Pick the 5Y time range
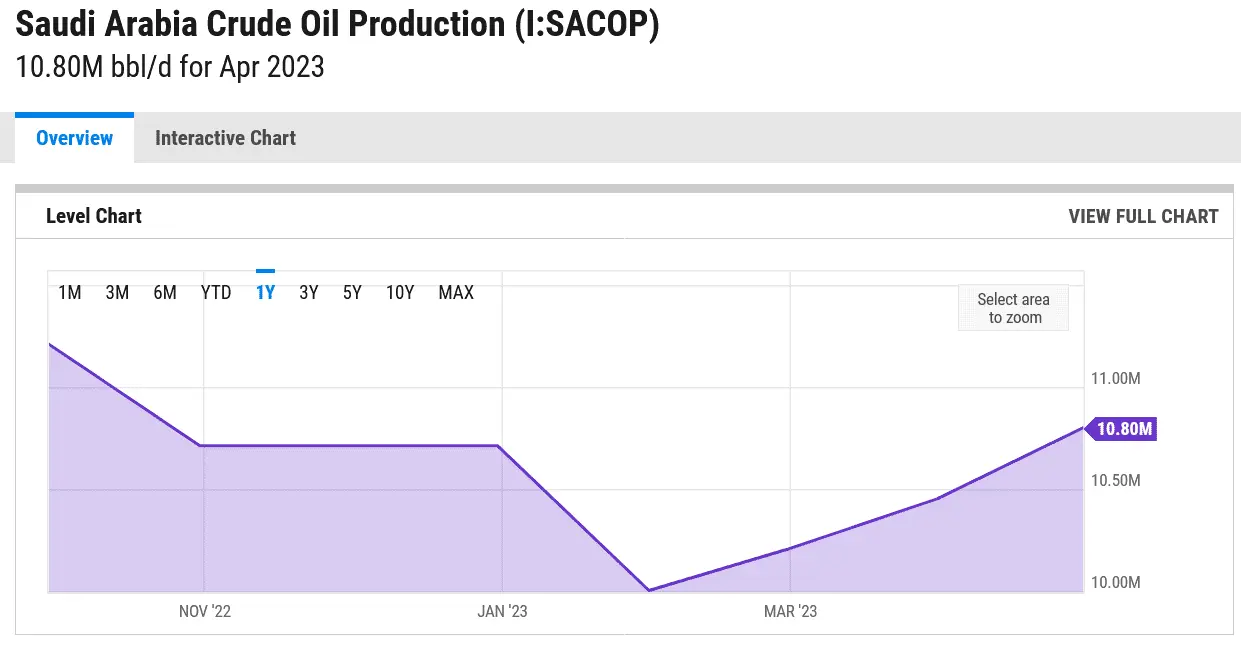The image size is (1241, 650). [352, 293]
